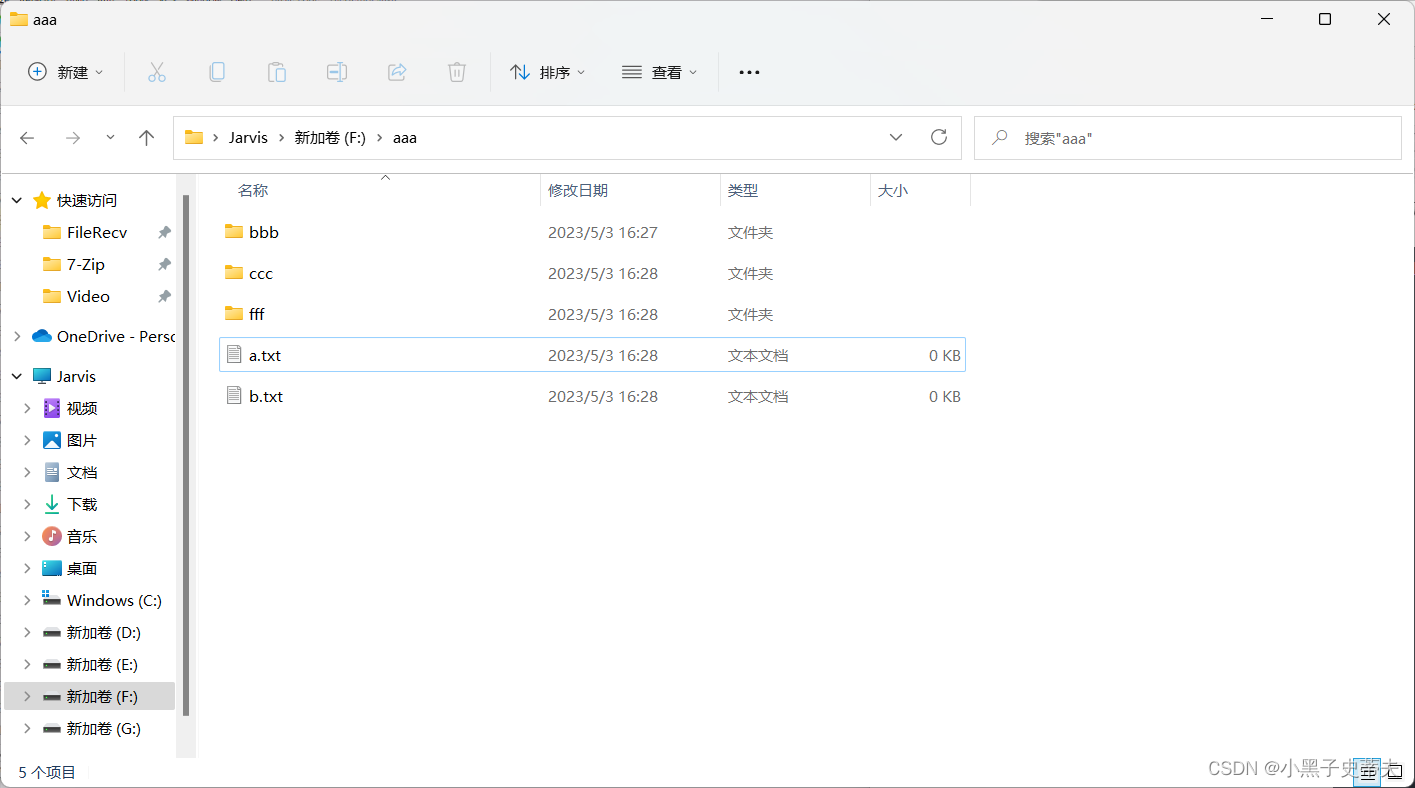Open 视频 in navigation pane
Image resolution: width=1415 pixels, height=788 pixels.
[82, 408]
